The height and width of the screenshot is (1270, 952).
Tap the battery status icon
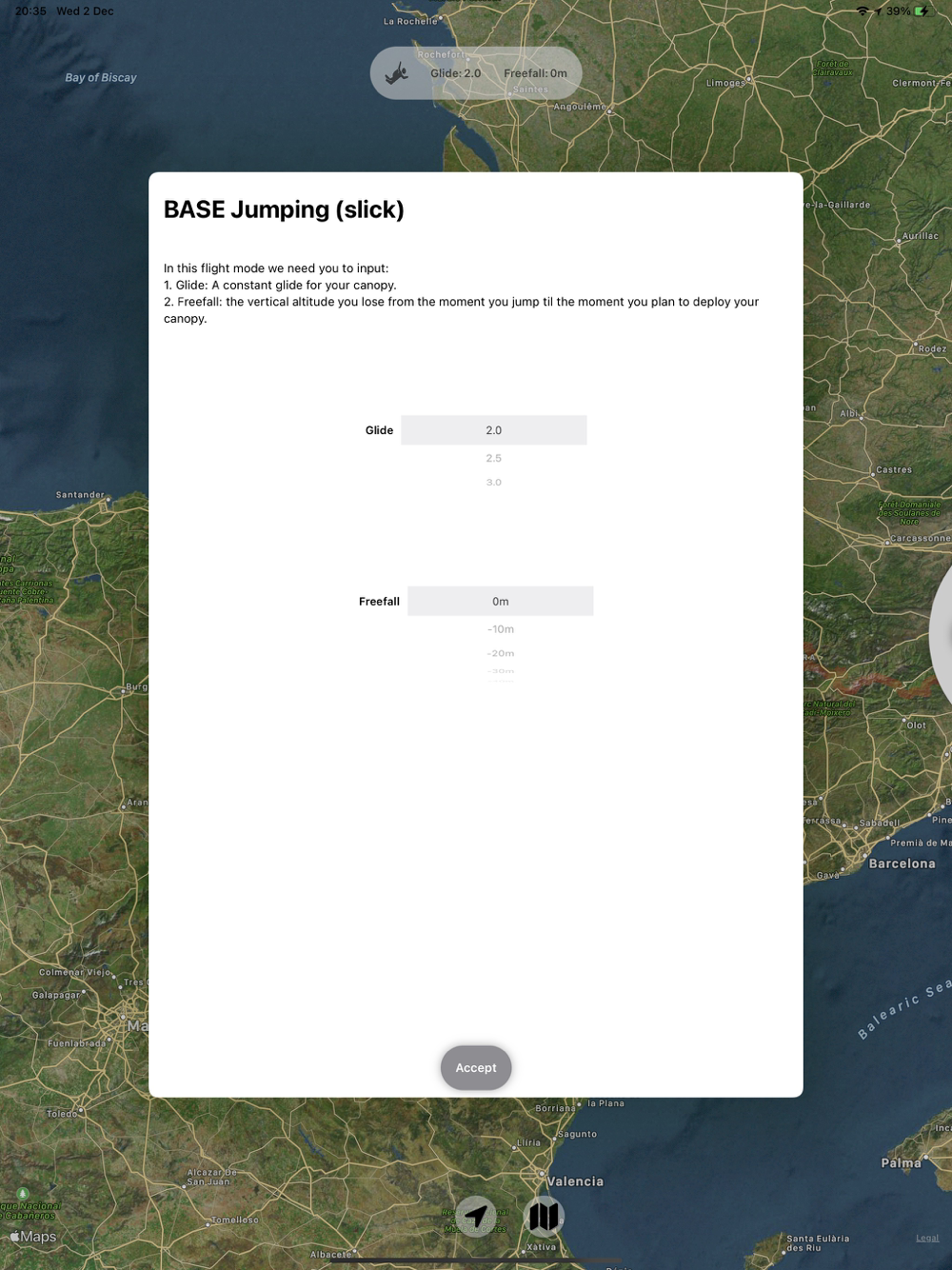(921, 11)
